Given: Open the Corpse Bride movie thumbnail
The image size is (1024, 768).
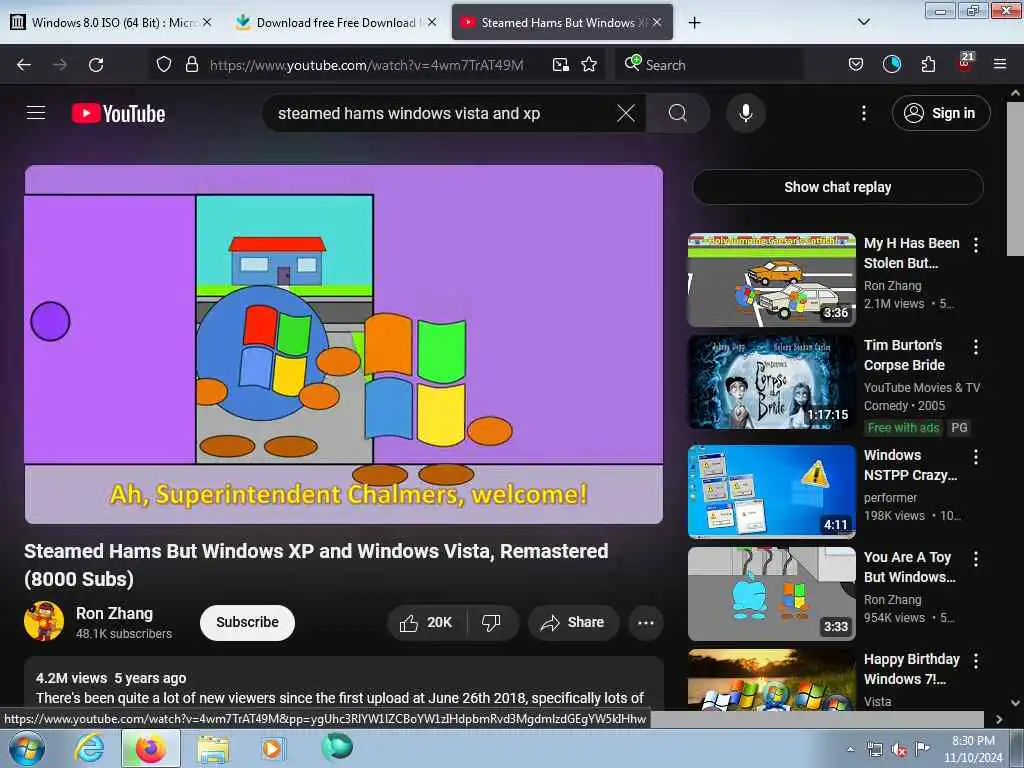Looking at the screenshot, I should 771,382.
